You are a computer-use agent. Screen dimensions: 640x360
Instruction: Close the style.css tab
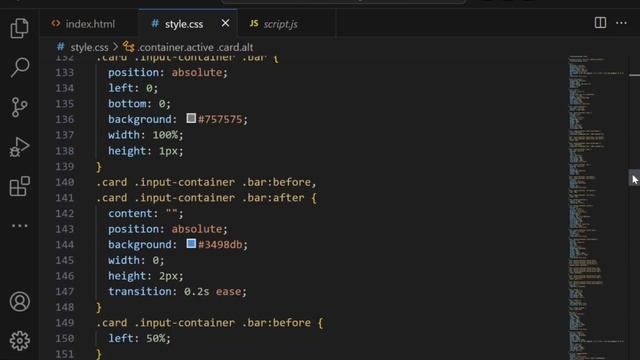[x=225, y=23]
